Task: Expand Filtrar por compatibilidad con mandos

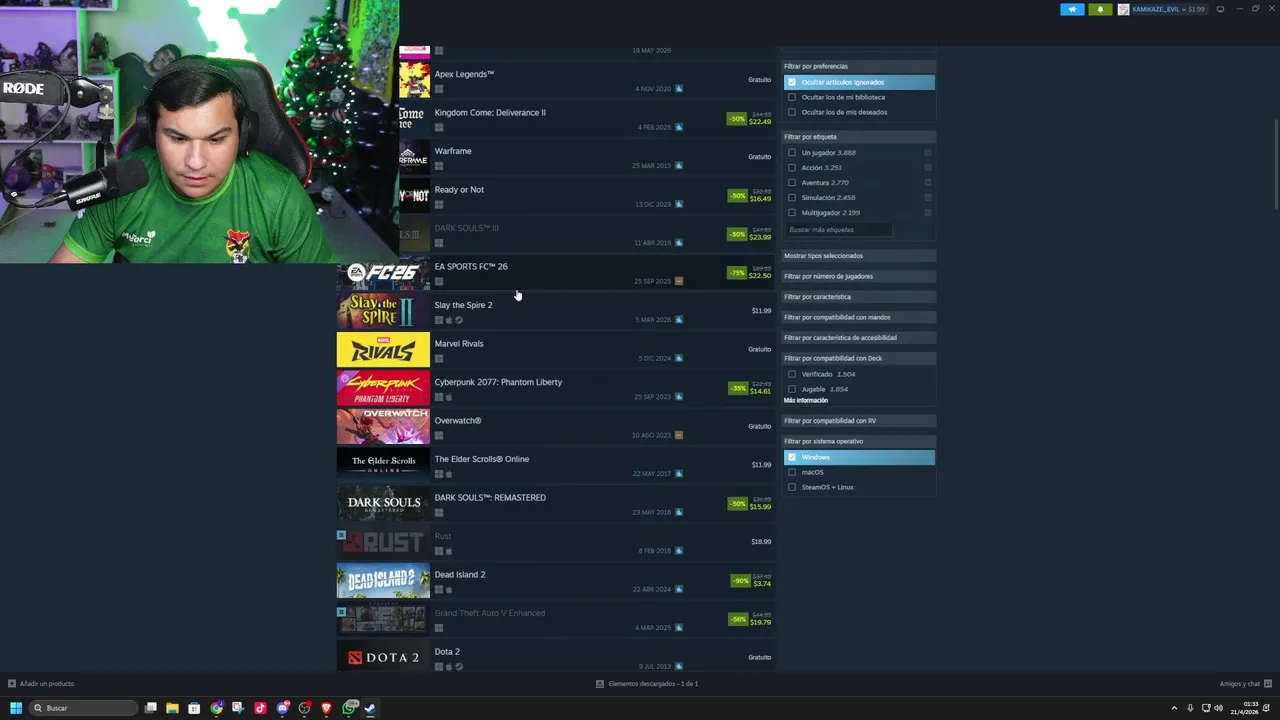Action: click(859, 317)
